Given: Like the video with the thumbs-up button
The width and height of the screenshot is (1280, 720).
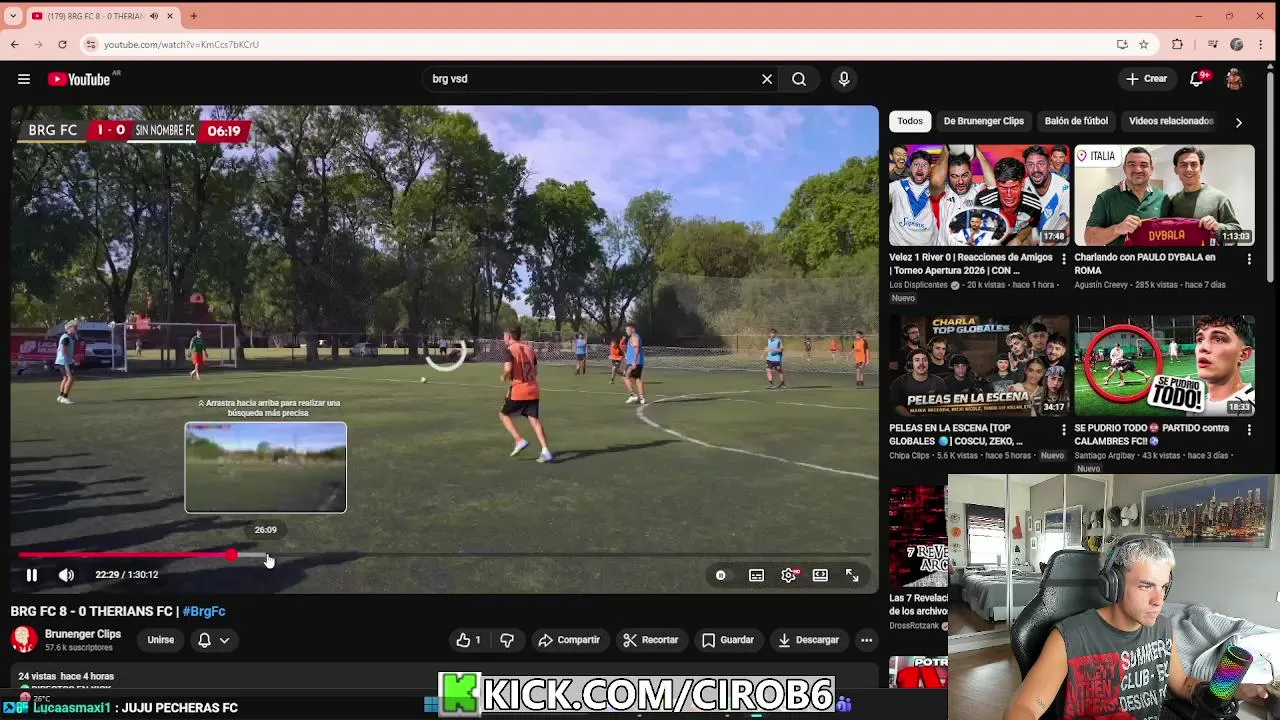Looking at the screenshot, I should pos(468,640).
